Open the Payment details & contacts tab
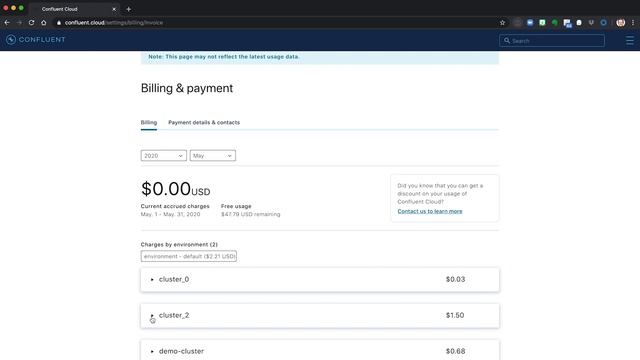 point(204,122)
